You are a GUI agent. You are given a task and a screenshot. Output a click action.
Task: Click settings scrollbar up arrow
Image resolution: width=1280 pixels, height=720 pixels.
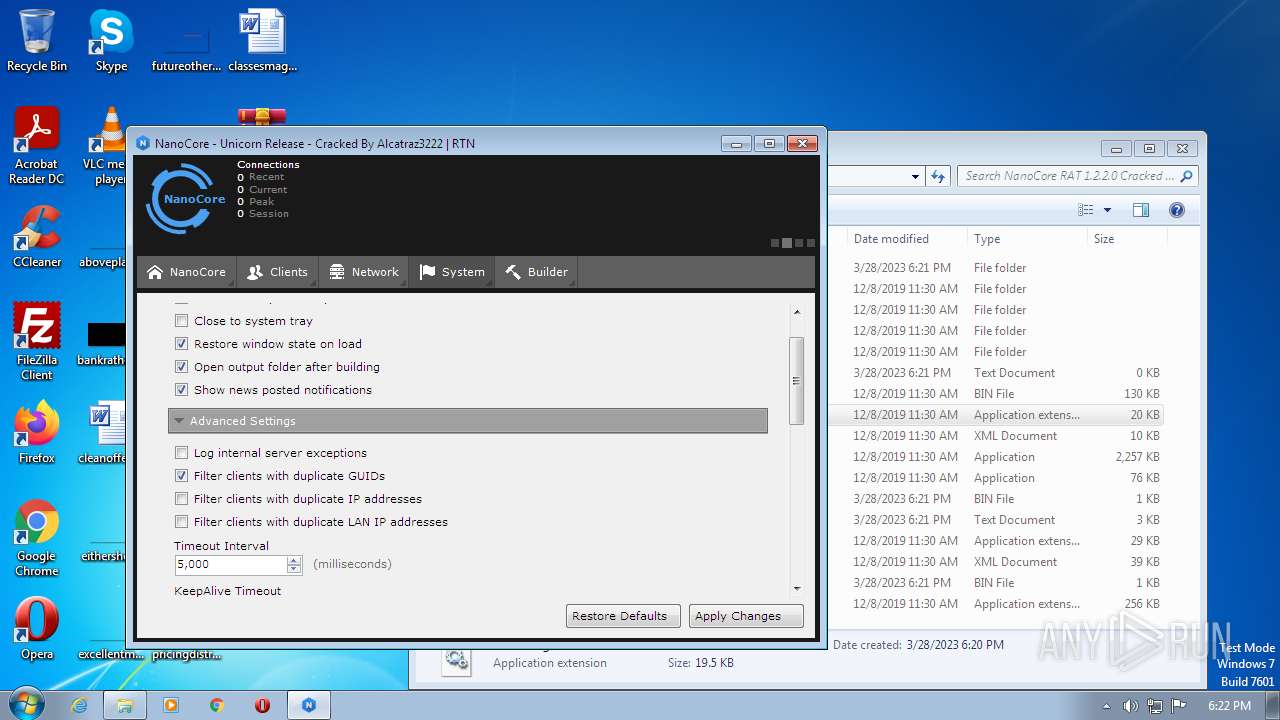tap(797, 312)
